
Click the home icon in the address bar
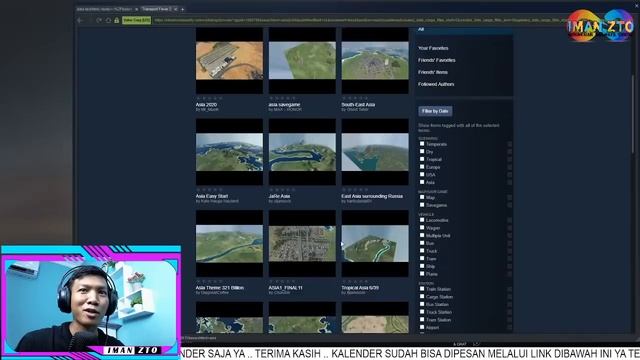(x=108, y=20)
